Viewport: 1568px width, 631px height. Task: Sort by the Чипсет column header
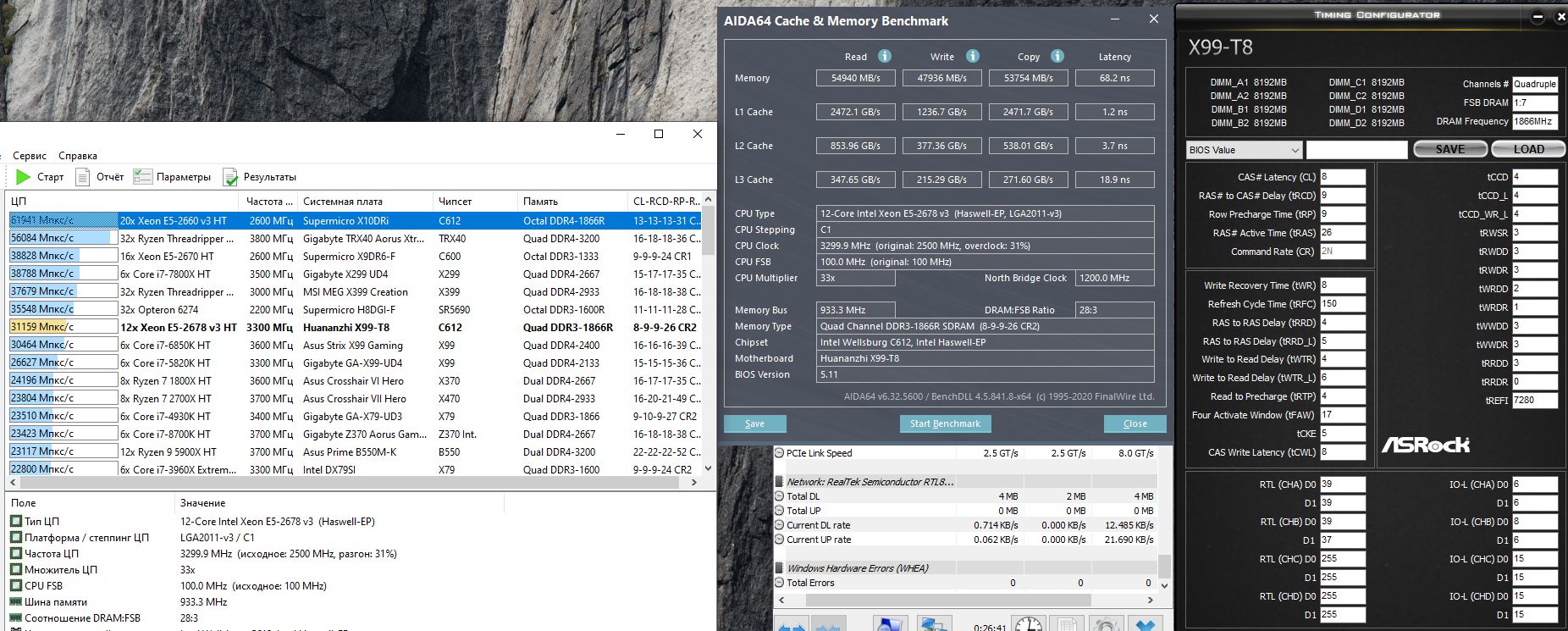[475, 202]
